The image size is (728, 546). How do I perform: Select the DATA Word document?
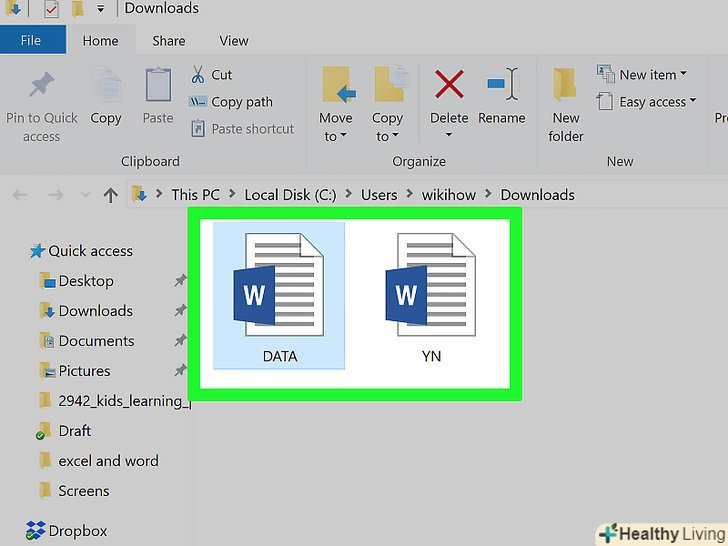(279, 296)
